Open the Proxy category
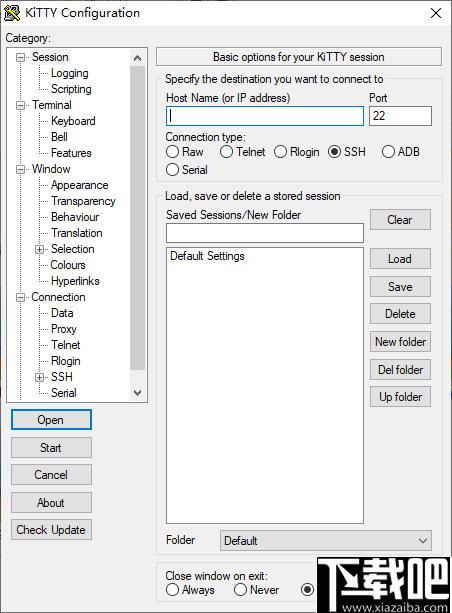Image resolution: width=452 pixels, height=613 pixels. [x=64, y=330]
